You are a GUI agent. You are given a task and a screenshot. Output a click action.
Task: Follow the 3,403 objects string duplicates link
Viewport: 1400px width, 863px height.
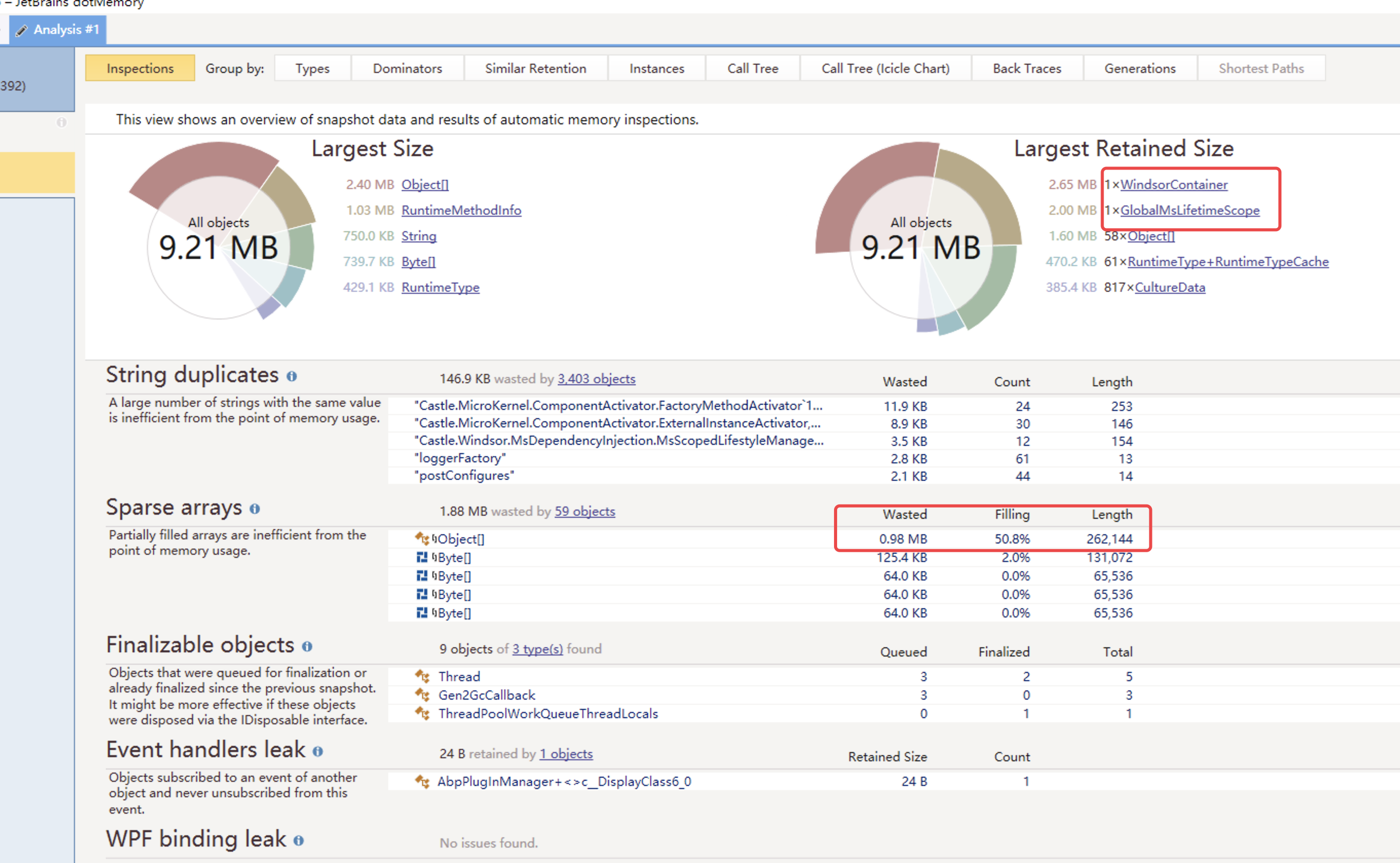(596, 379)
